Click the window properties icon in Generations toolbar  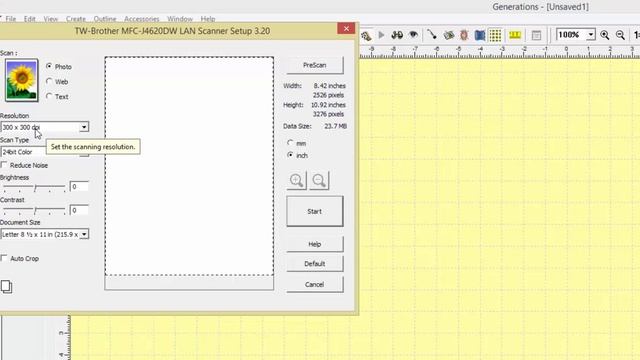[536, 35]
